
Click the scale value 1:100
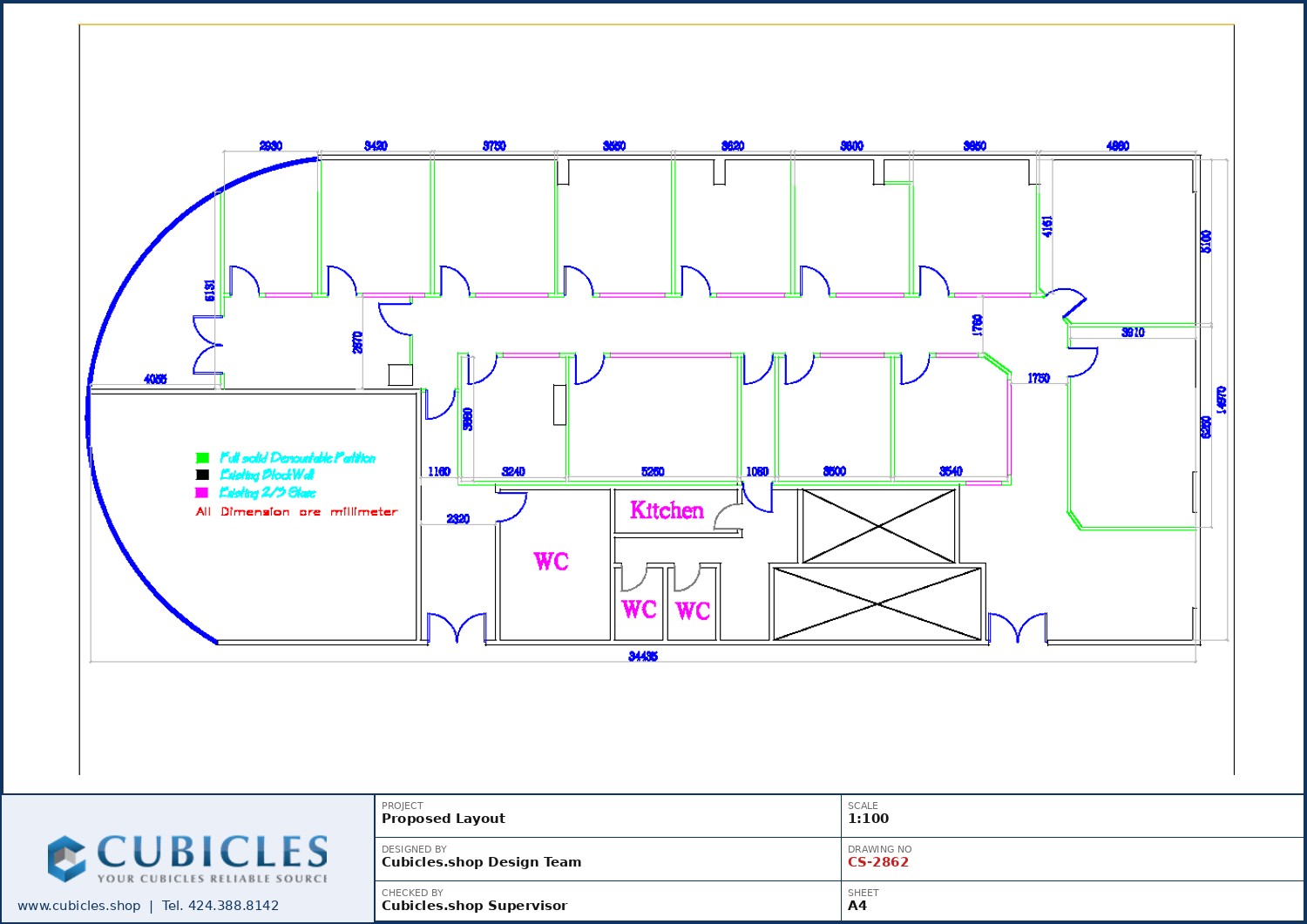[x=868, y=819]
